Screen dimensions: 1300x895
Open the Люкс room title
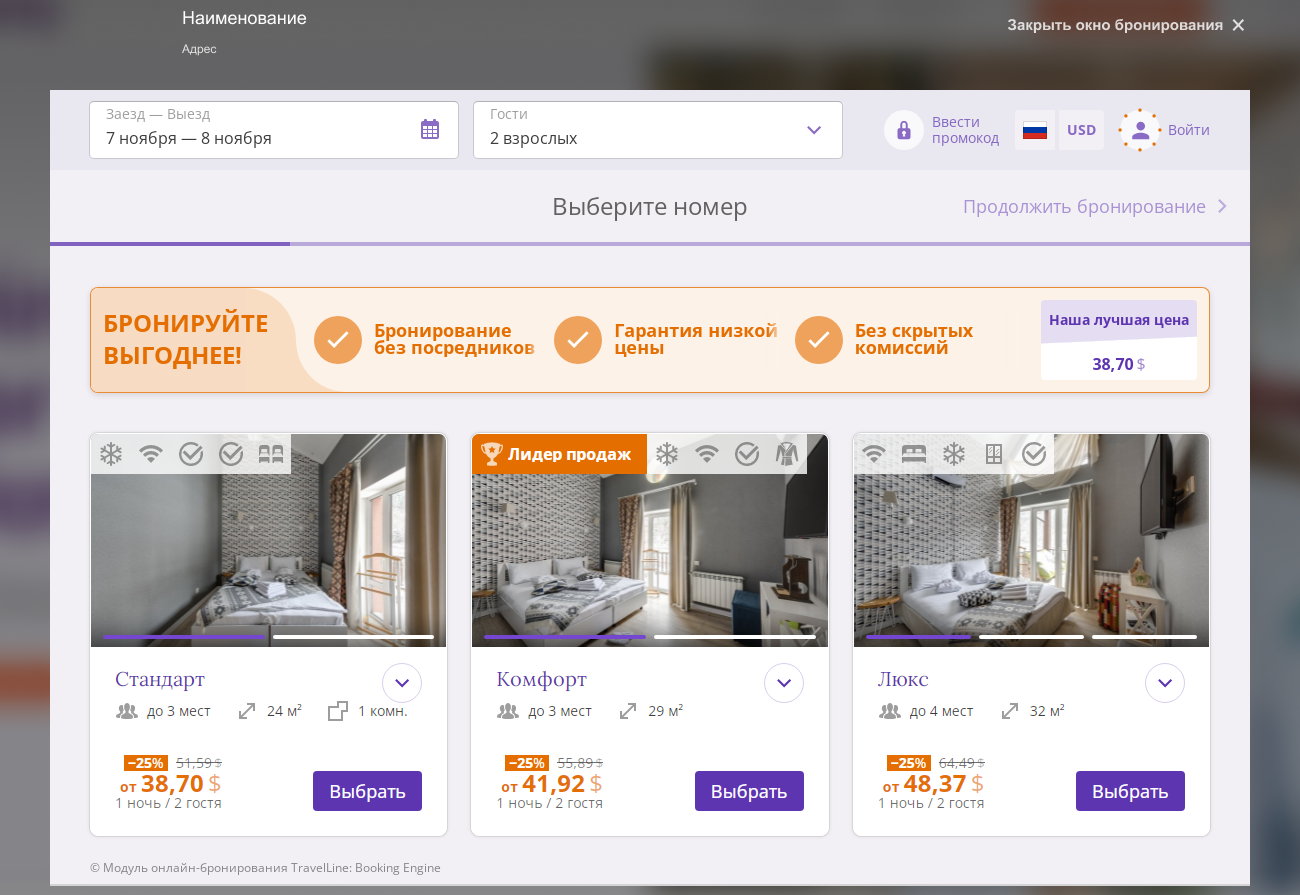(x=903, y=680)
